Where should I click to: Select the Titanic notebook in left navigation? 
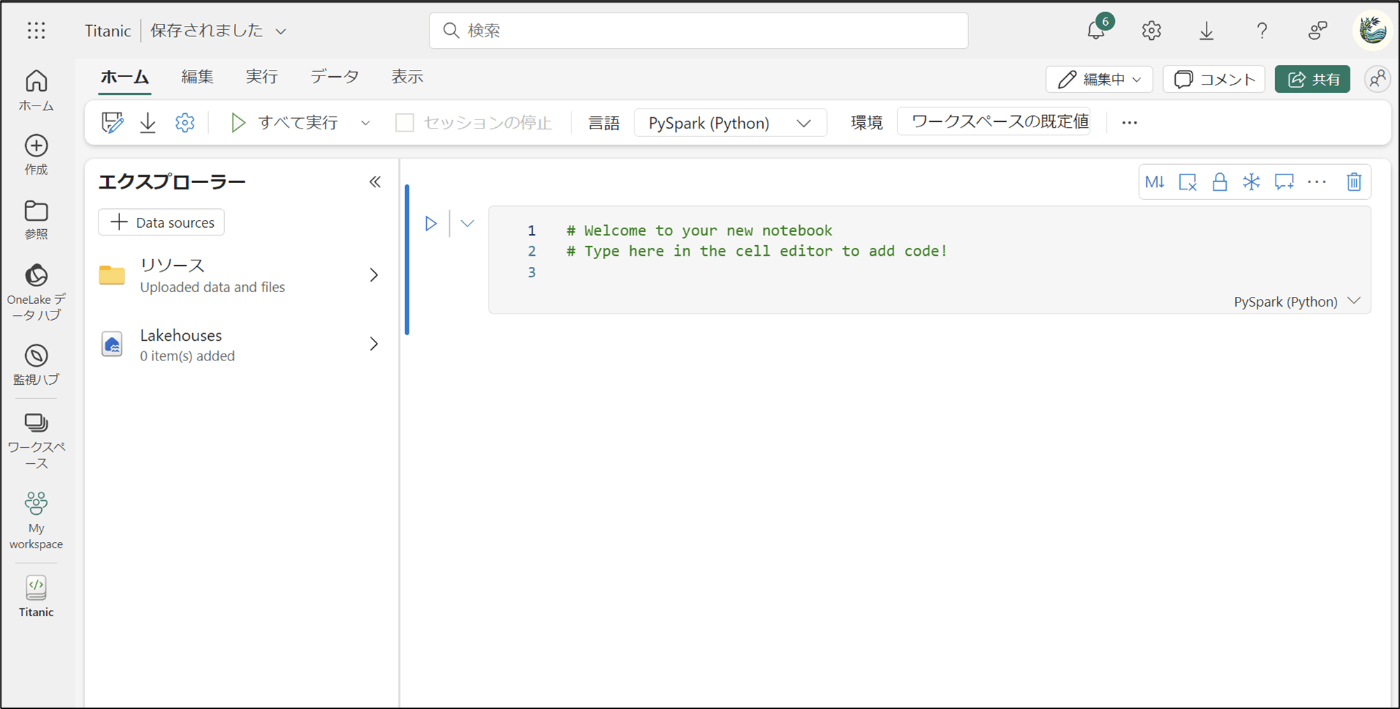click(36, 597)
